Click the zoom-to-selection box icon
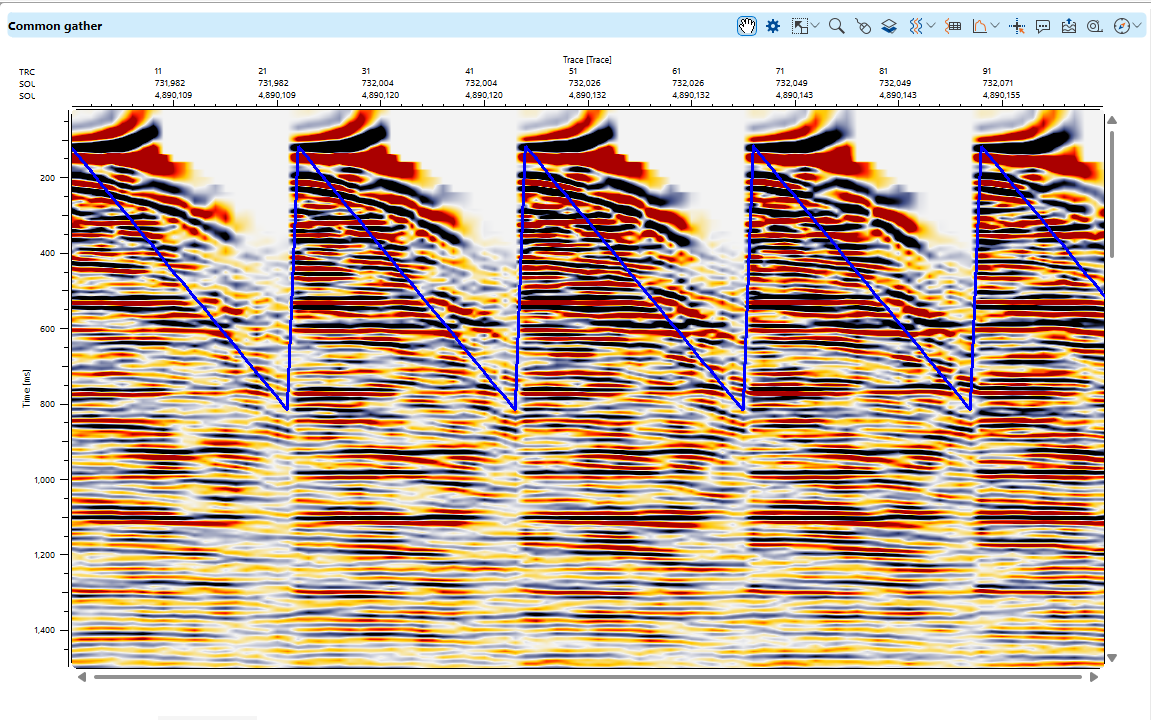The width and height of the screenshot is (1151, 720). click(x=799, y=26)
